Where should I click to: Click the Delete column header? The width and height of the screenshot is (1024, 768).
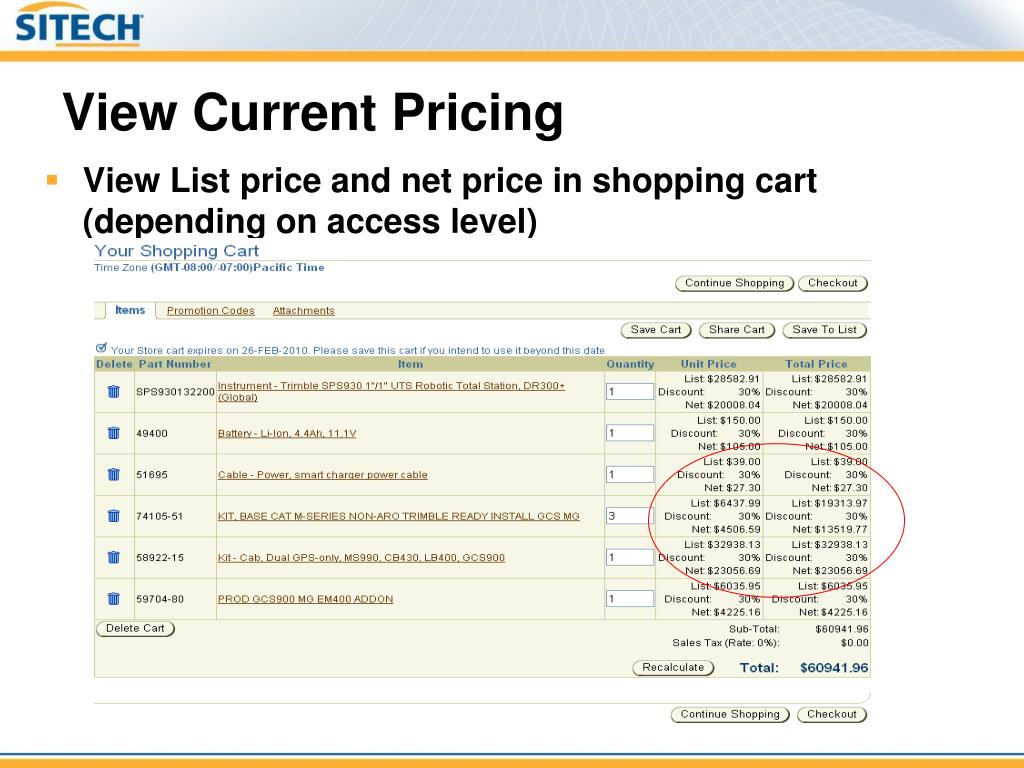coord(114,364)
